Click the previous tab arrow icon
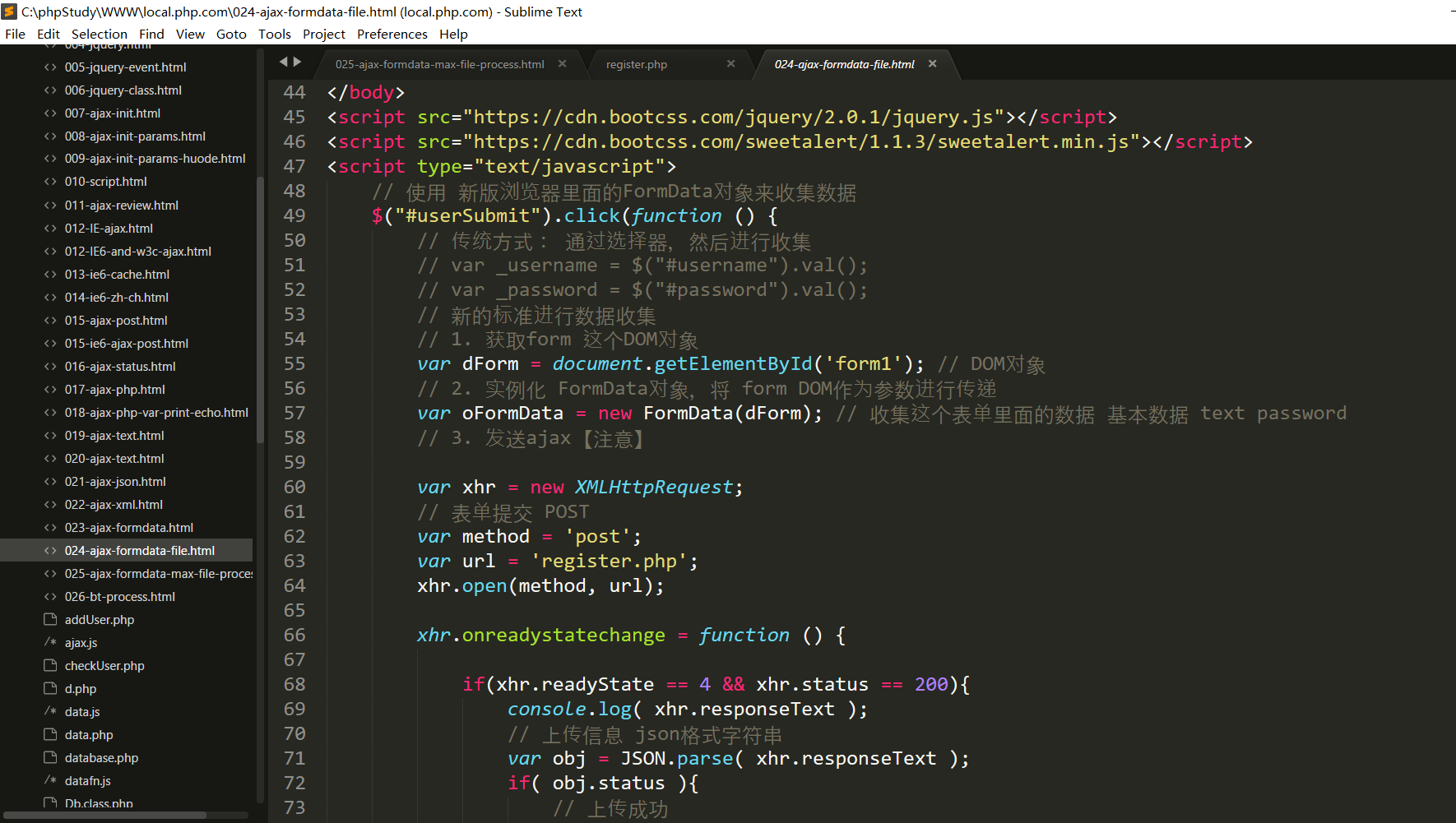This screenshot has width=1456, height=823. click(x=283, y=62)
